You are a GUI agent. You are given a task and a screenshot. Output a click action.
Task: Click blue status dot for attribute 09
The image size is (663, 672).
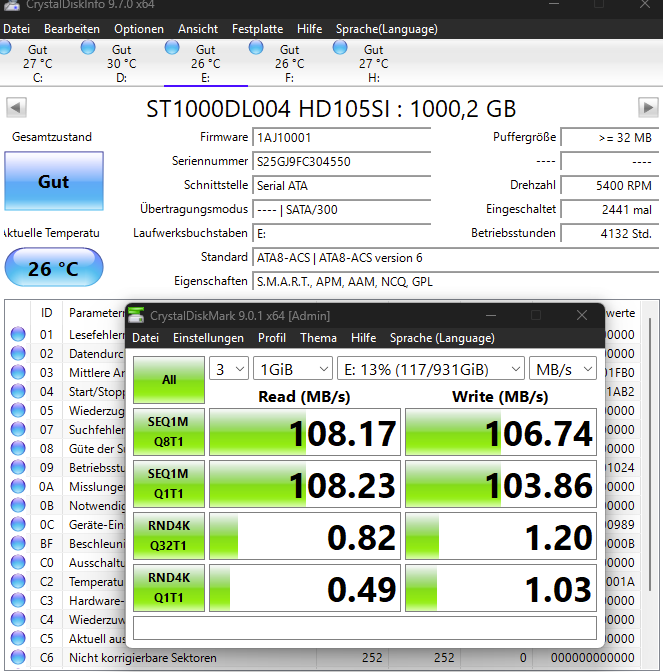18,467
